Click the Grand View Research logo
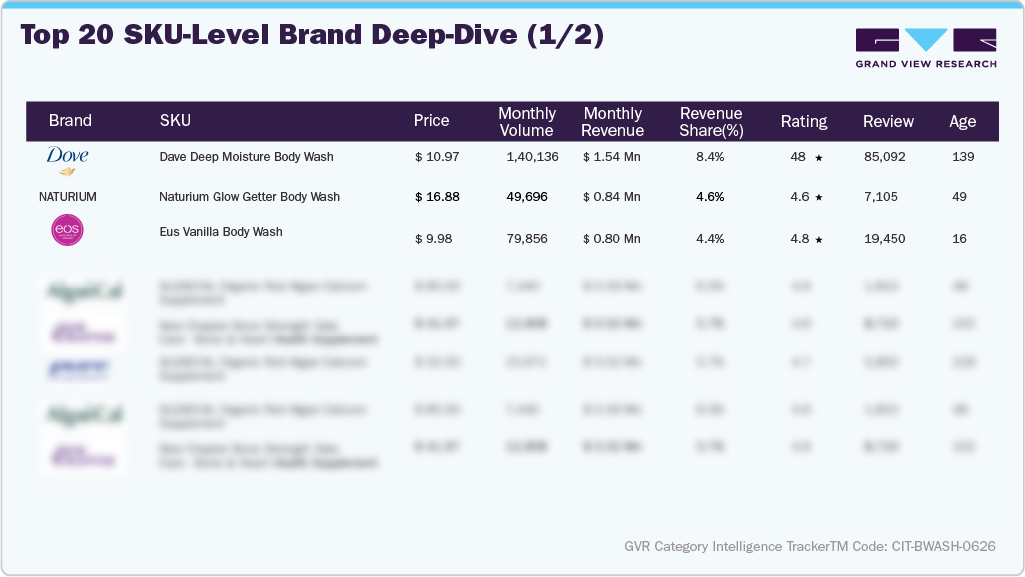The width and height of the screenshot is (1025, 577). [x=926, y=48]
